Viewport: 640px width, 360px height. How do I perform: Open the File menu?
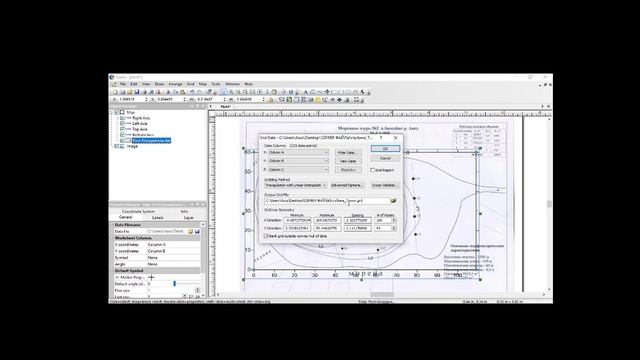123,84
